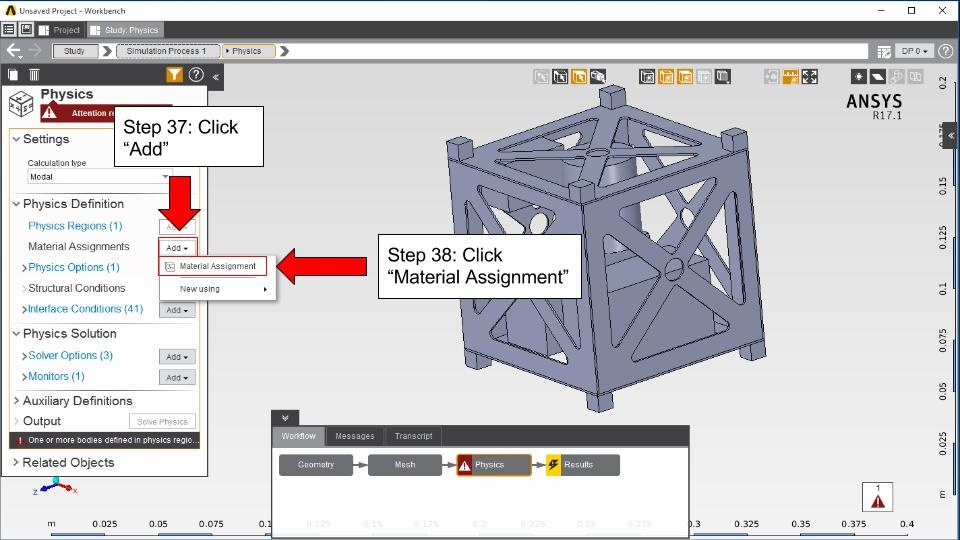The image size is (960, 540).
Task: Open Physics Regions (1) link
Action: point(75,226)
